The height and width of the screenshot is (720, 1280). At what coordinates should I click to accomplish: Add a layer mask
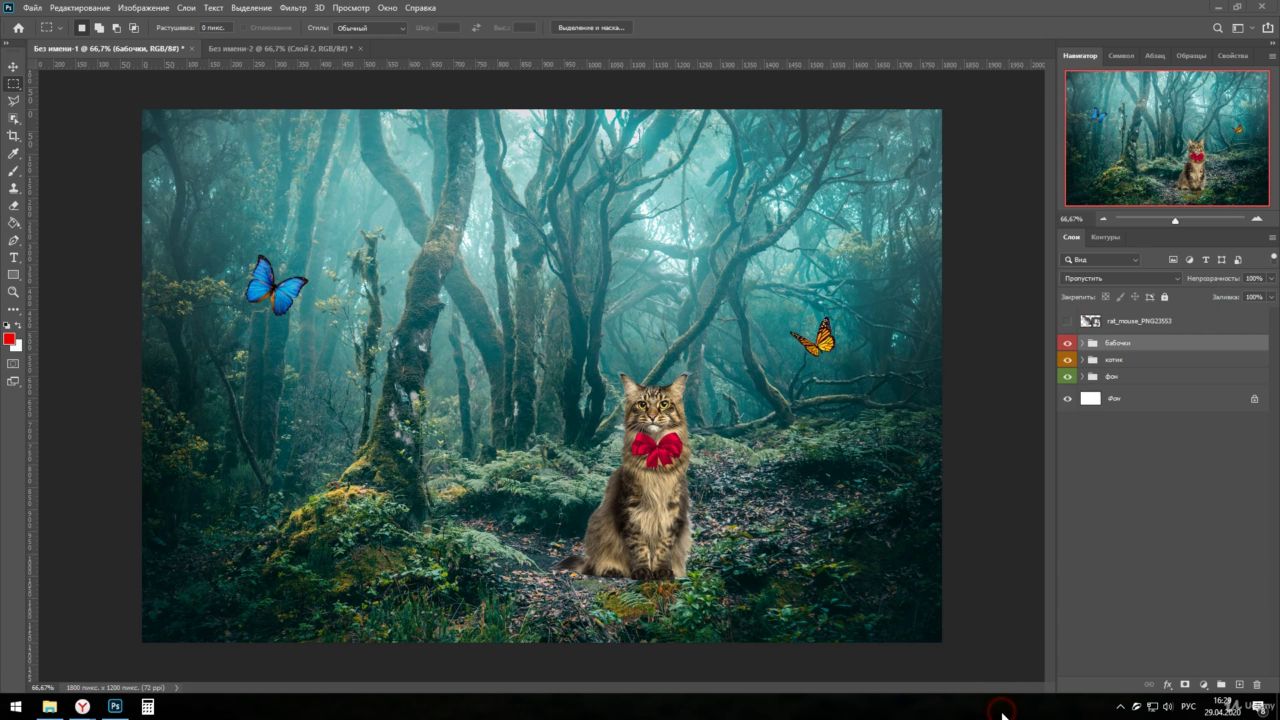(1185, 685)
